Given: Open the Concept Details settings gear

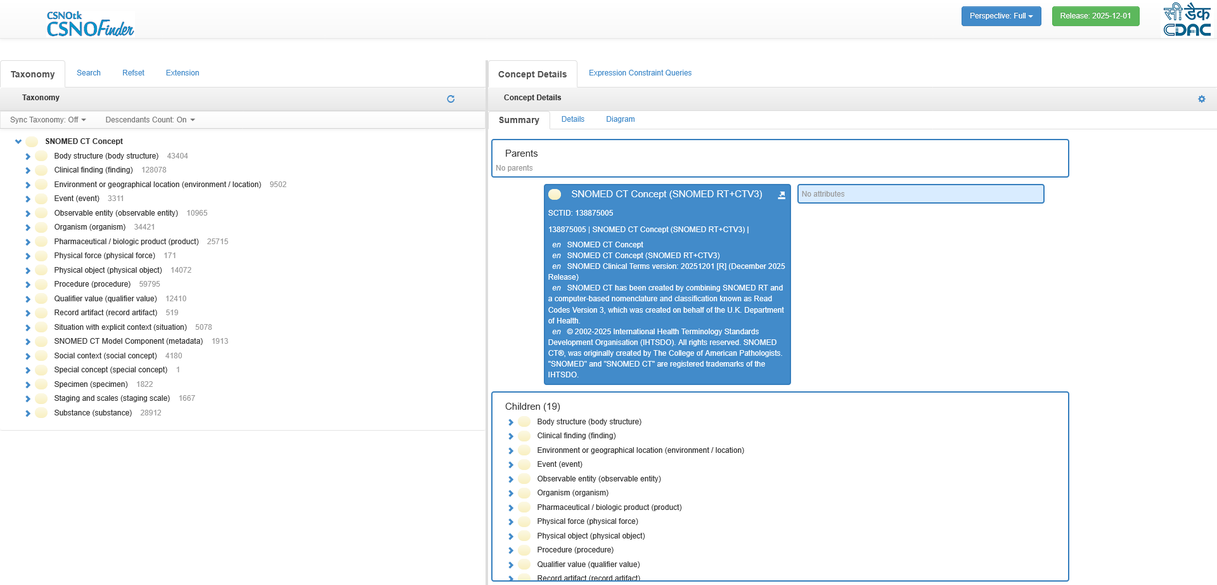Looking at the screenshot, I should (1201, 99).
